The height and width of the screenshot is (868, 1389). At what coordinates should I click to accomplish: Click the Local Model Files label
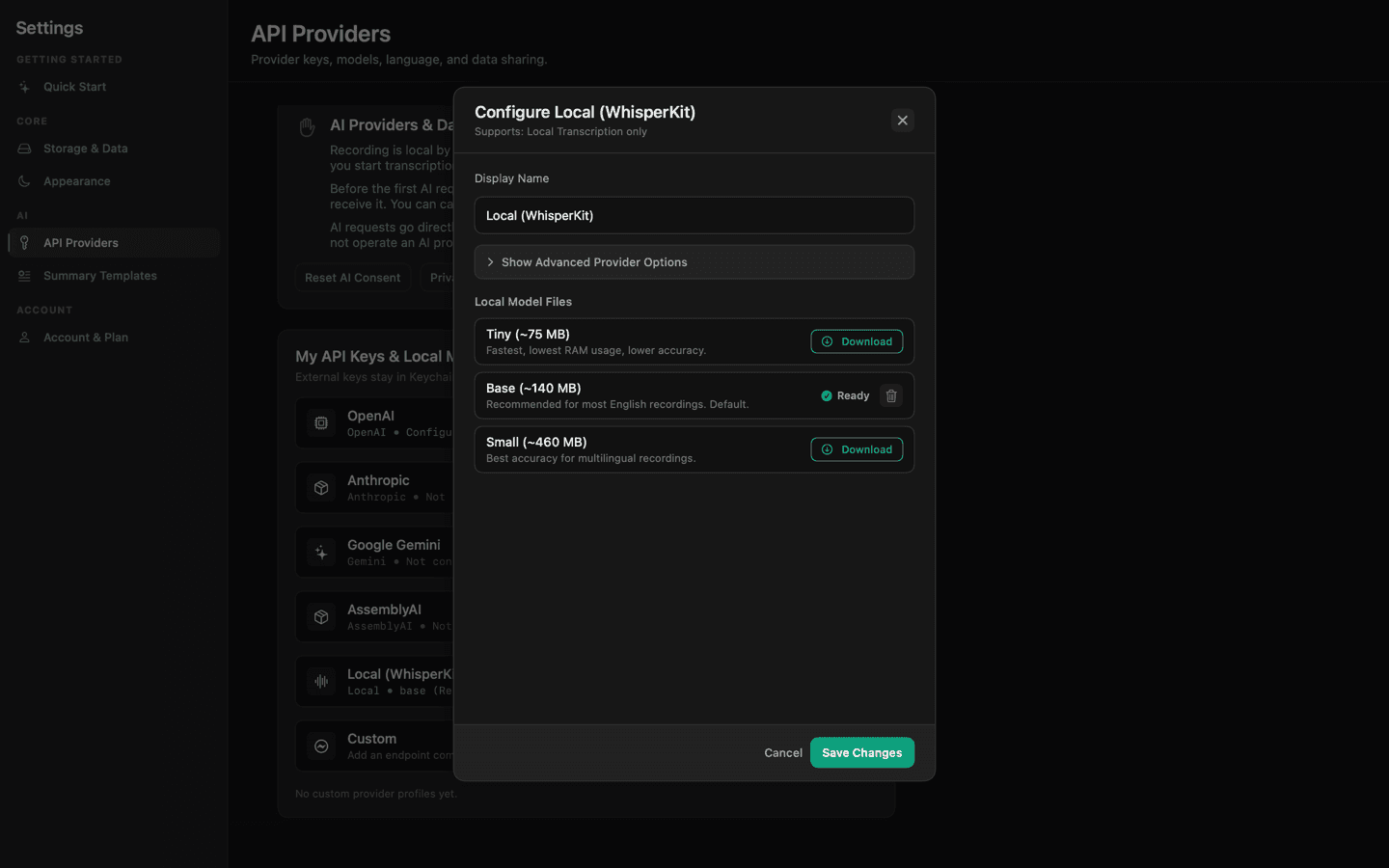point(523,302)
